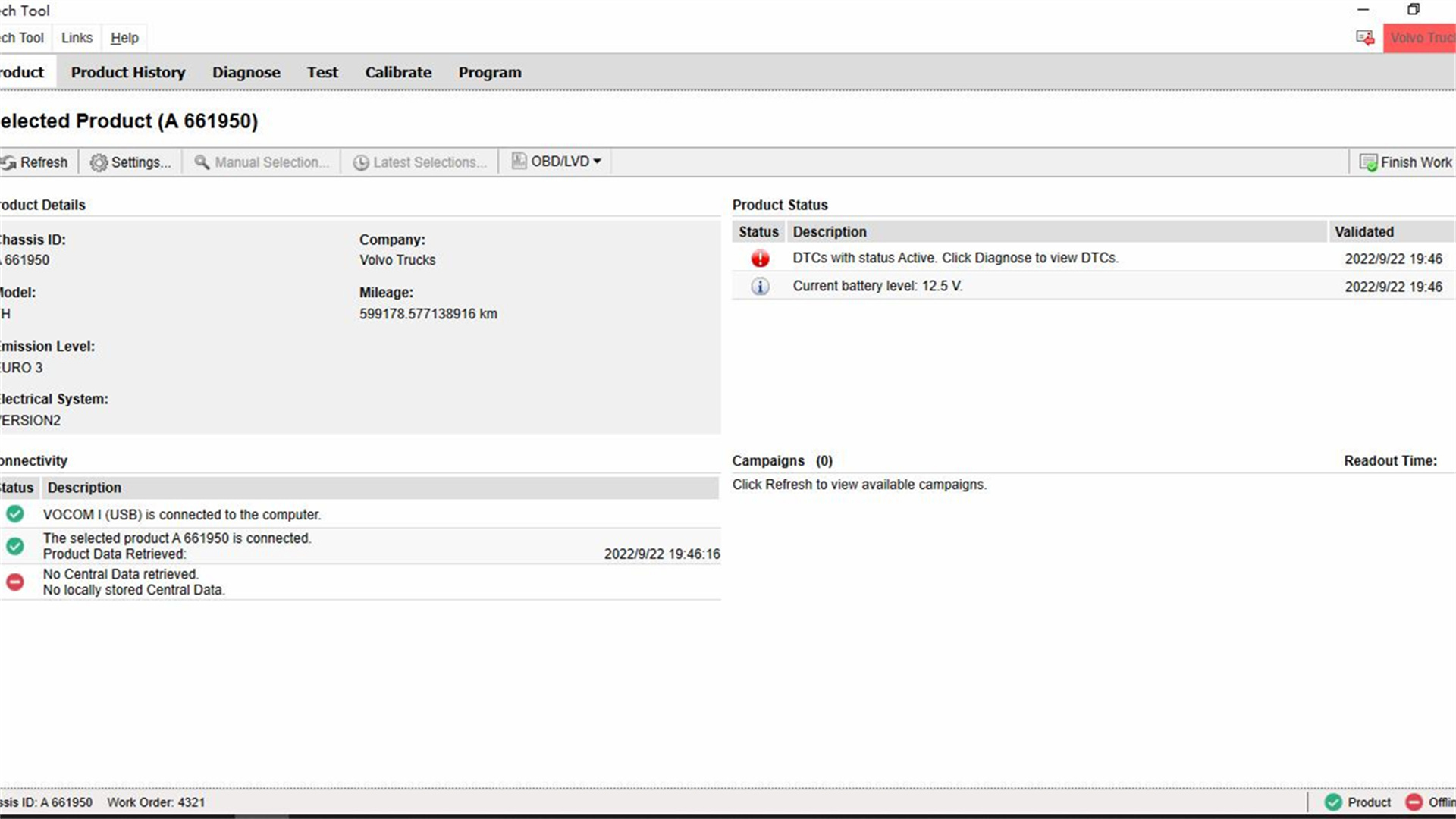Open the Help menu
The image size is (1456, 819).
point(124,38)
